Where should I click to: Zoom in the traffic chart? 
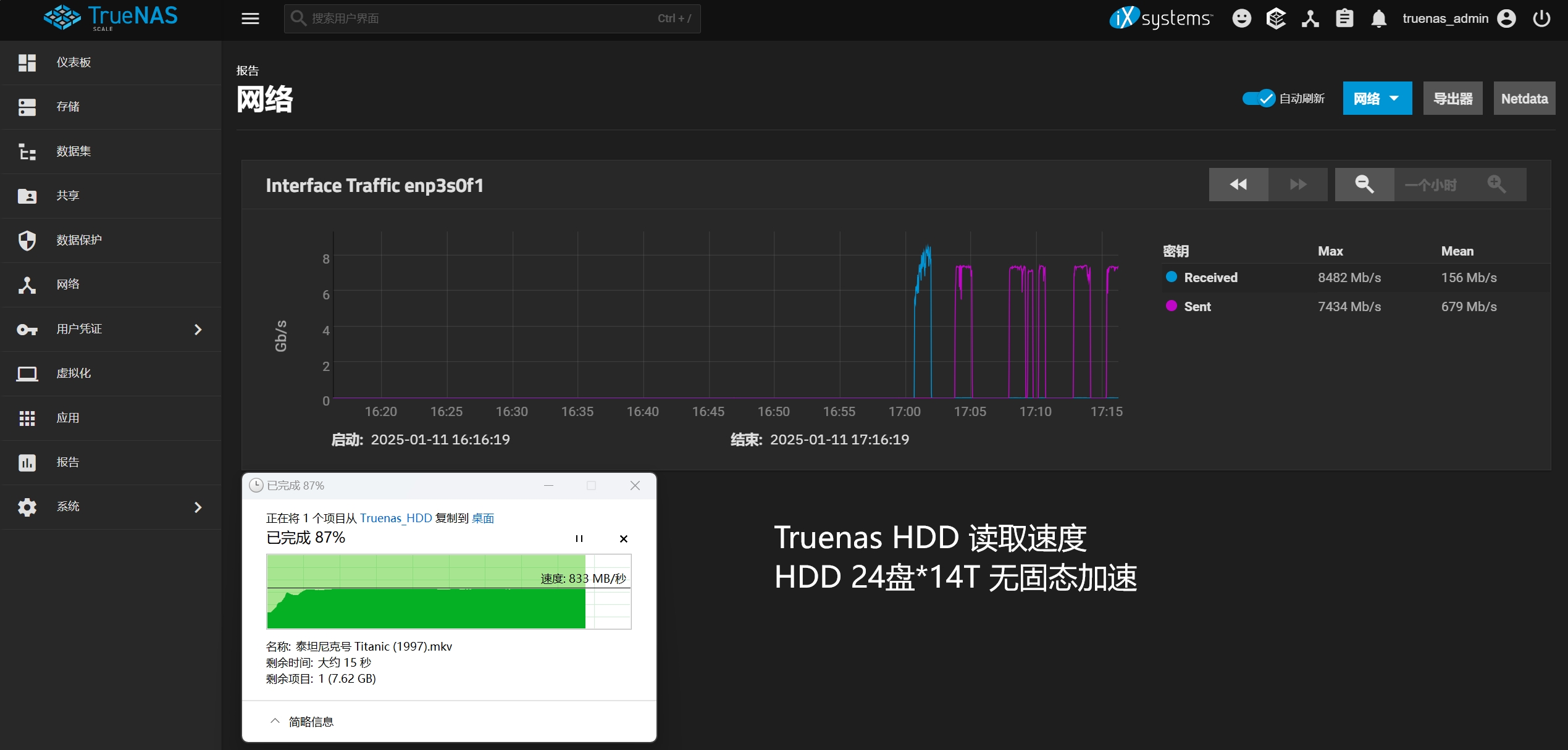tap(1496, 184)
